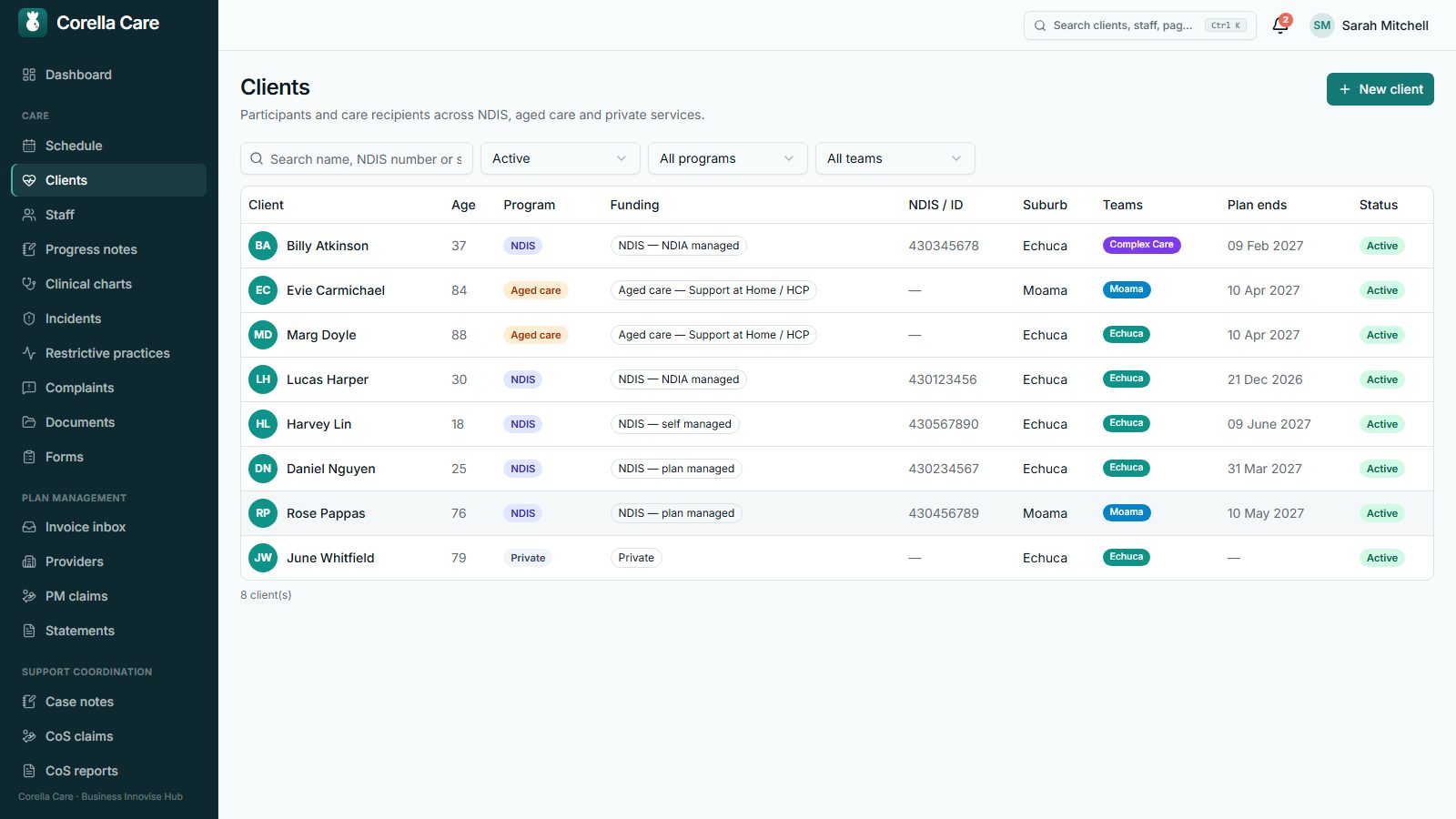Click Billy Atkinson's BA avatar
Image resolution: width=1456 pixels, height=819 pixels.
263,246
